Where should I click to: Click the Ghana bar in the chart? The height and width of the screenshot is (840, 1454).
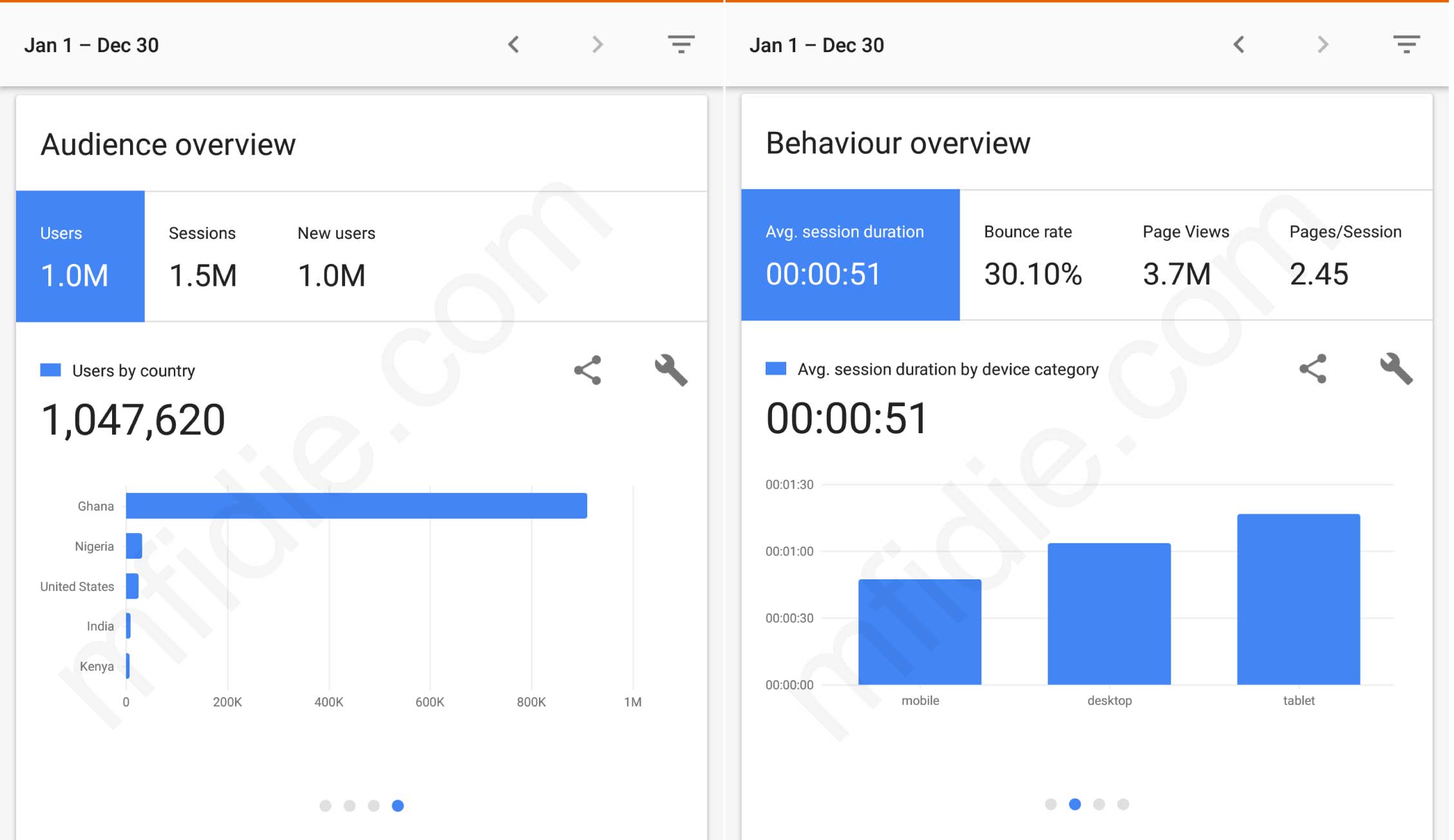click(356, 506)
